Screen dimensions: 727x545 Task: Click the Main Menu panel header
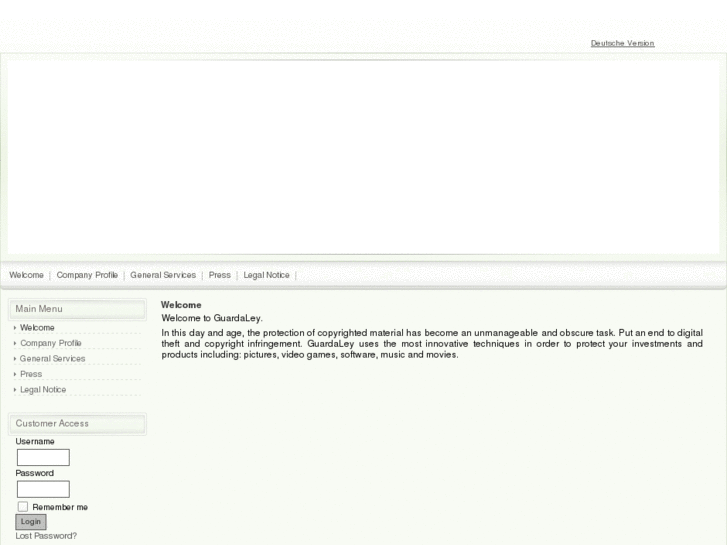77,309
